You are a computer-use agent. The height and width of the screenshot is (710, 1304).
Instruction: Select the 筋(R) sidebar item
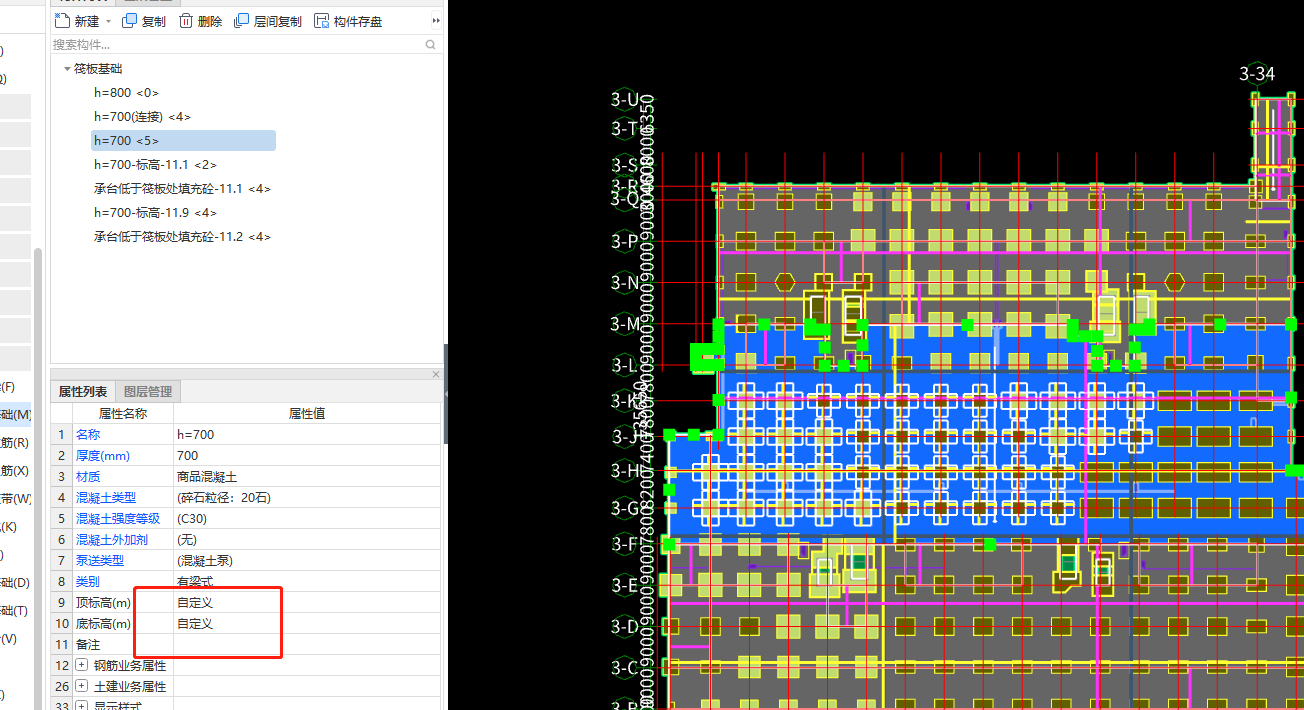click(x=15, y=443)
